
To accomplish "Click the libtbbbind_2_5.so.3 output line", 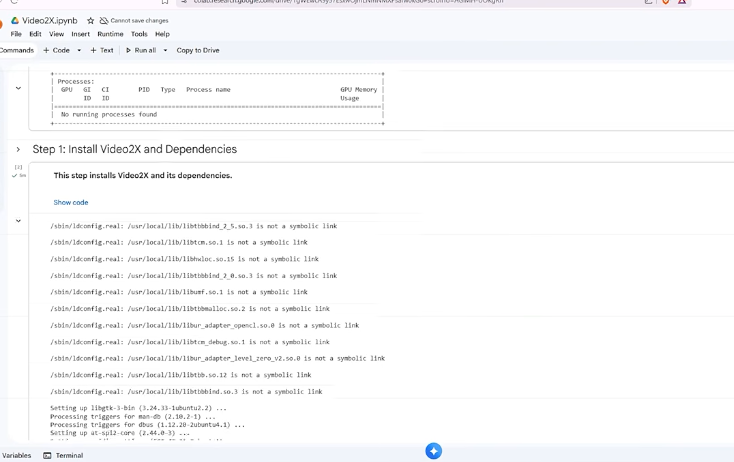I will coord(193,226).
